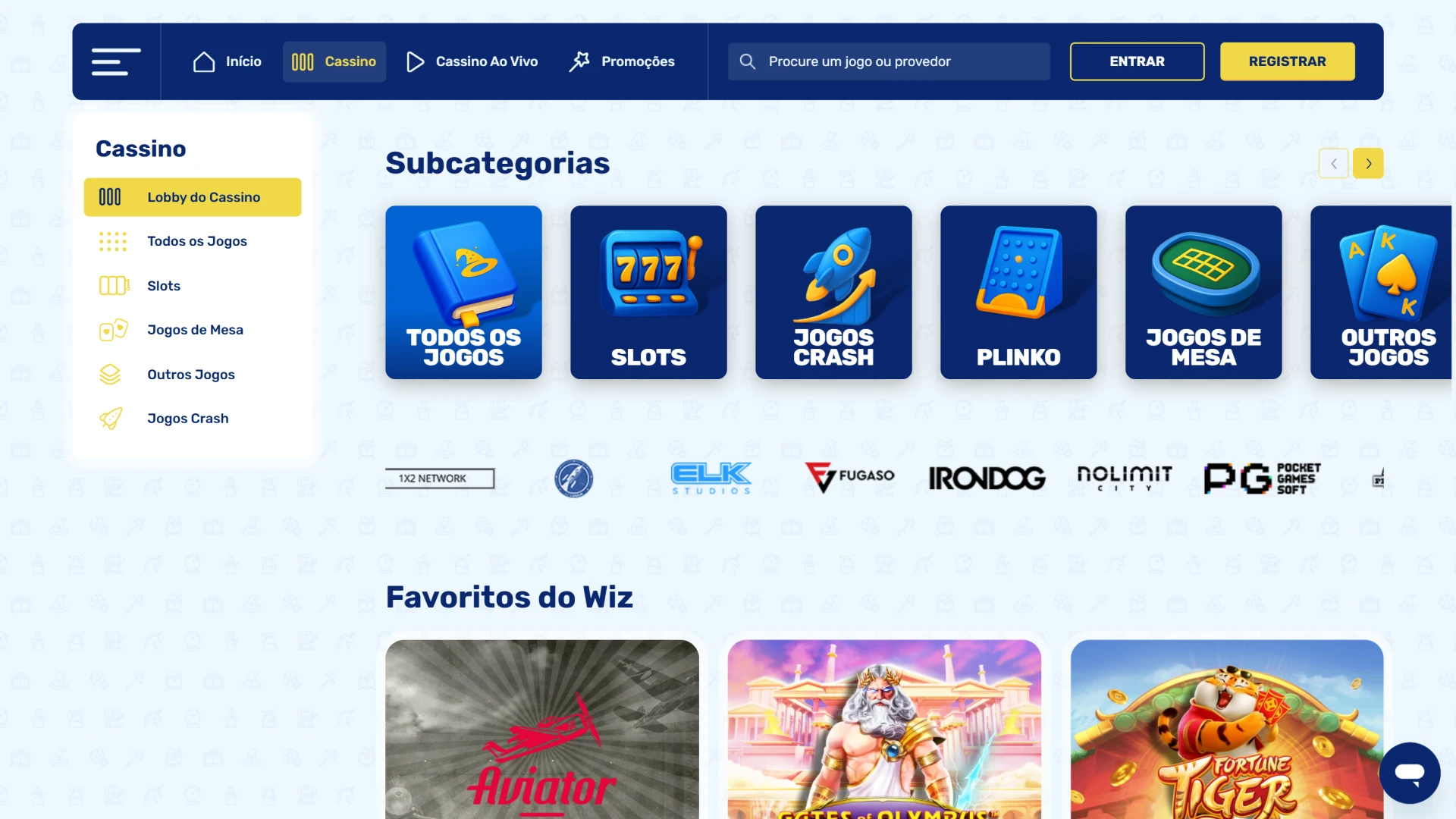Click the PG Pocket Games Soft logo
This screenshot has height=819, width=1456.
click(1262, 479)
